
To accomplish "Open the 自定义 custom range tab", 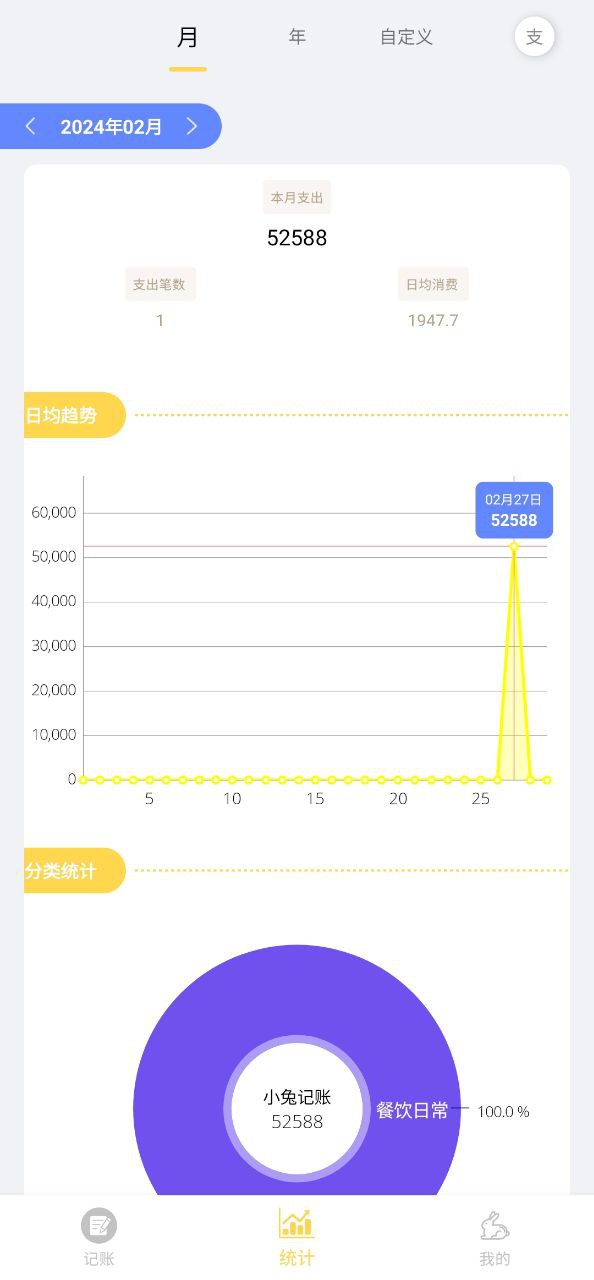I will coord(406,37).
